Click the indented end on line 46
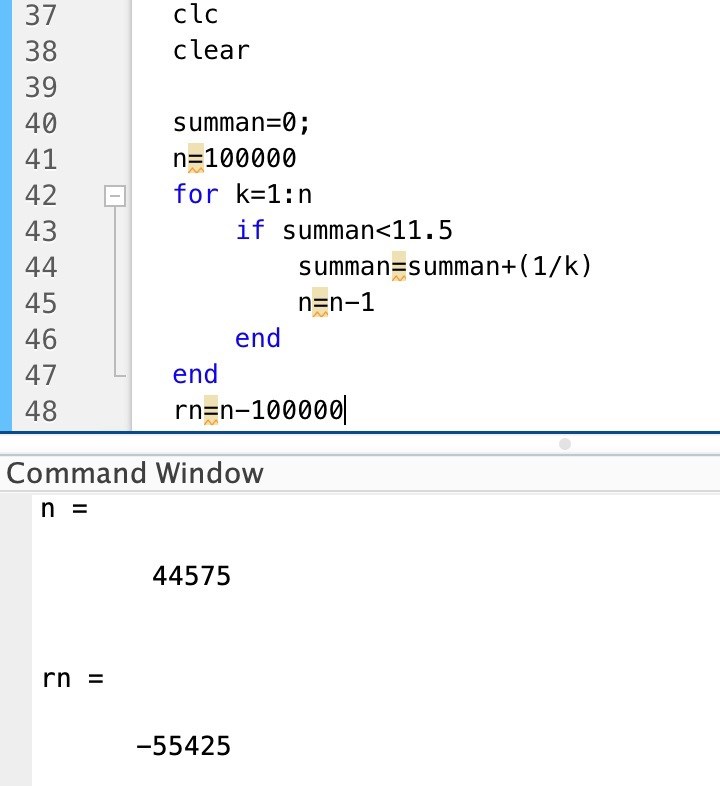 pyautogui.click(x=258, y=339)
